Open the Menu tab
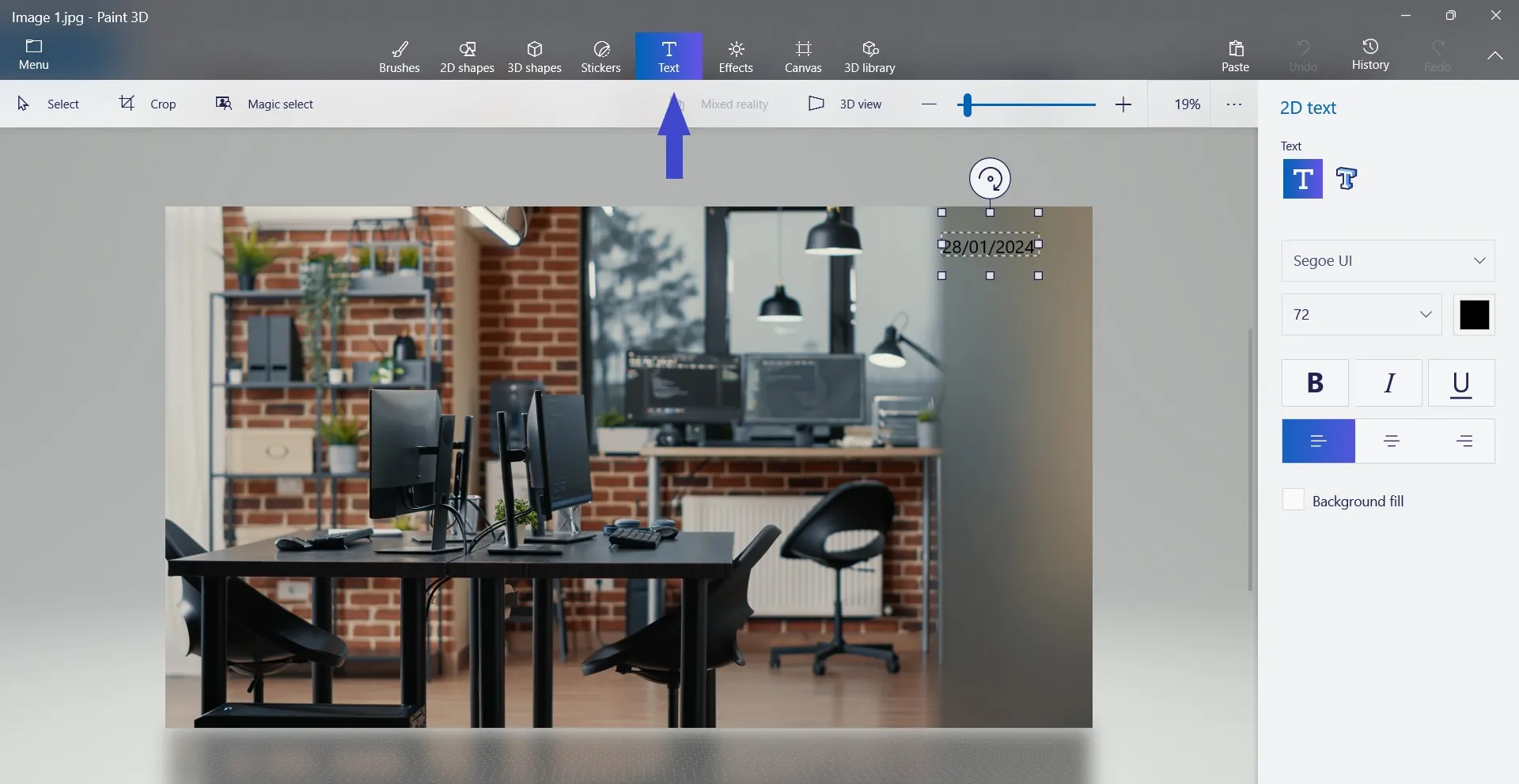 33,55
